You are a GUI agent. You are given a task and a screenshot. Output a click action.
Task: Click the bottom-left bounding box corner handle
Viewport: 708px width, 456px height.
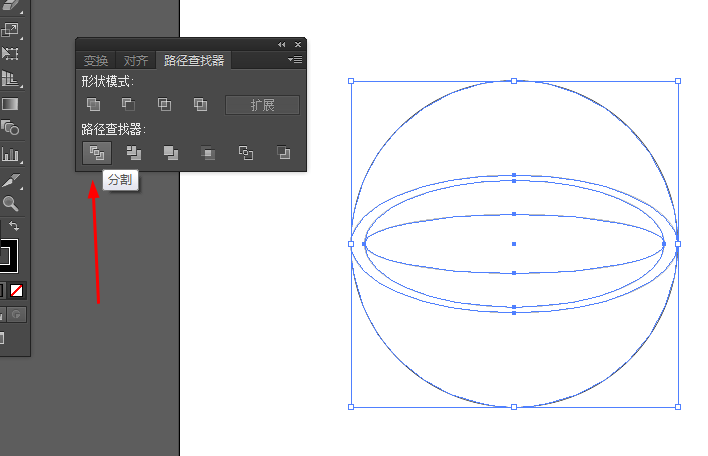[x=351, y=407]
